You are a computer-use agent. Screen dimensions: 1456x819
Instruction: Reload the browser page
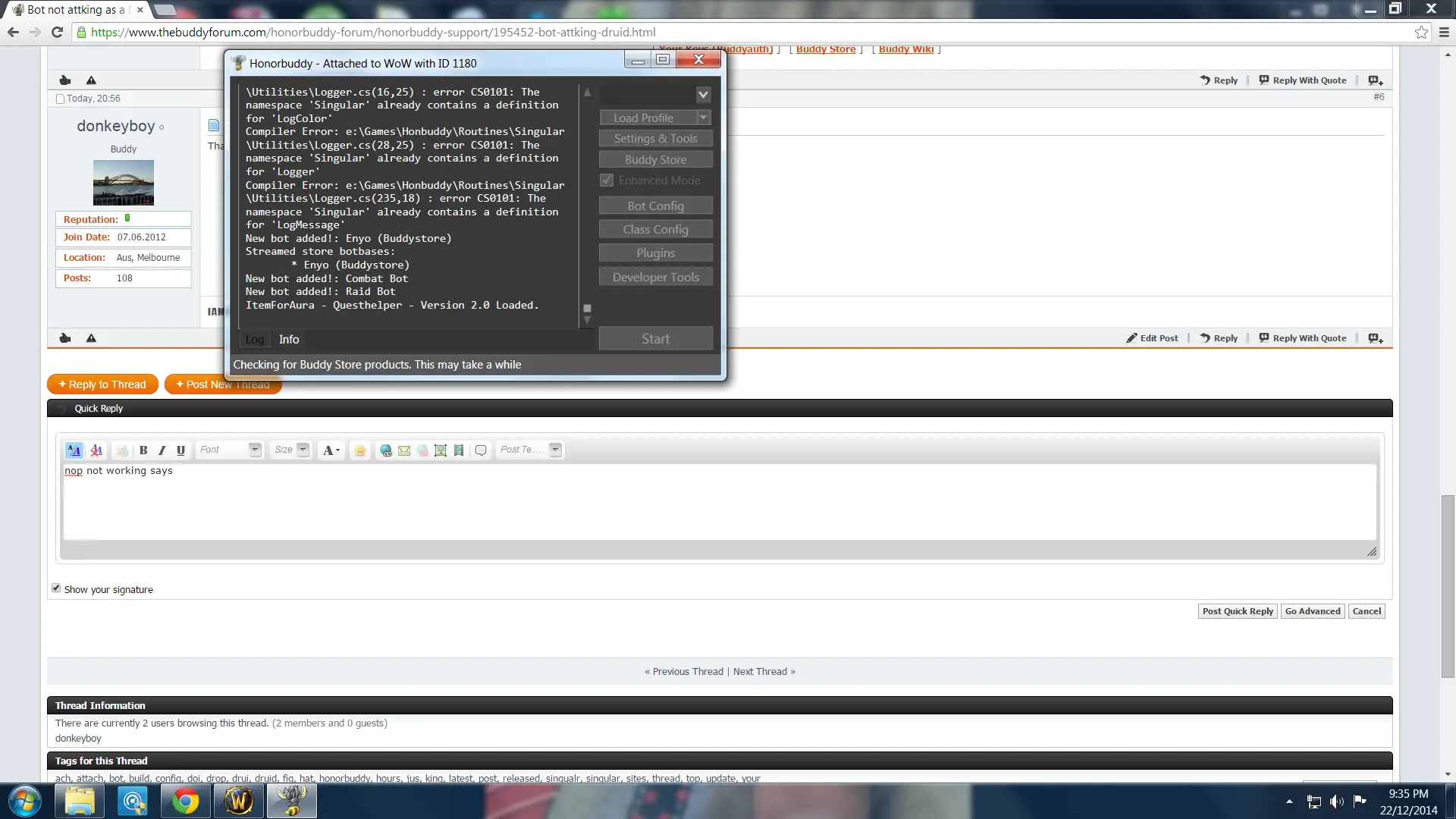pyautogui.click(x=57, y=32)
